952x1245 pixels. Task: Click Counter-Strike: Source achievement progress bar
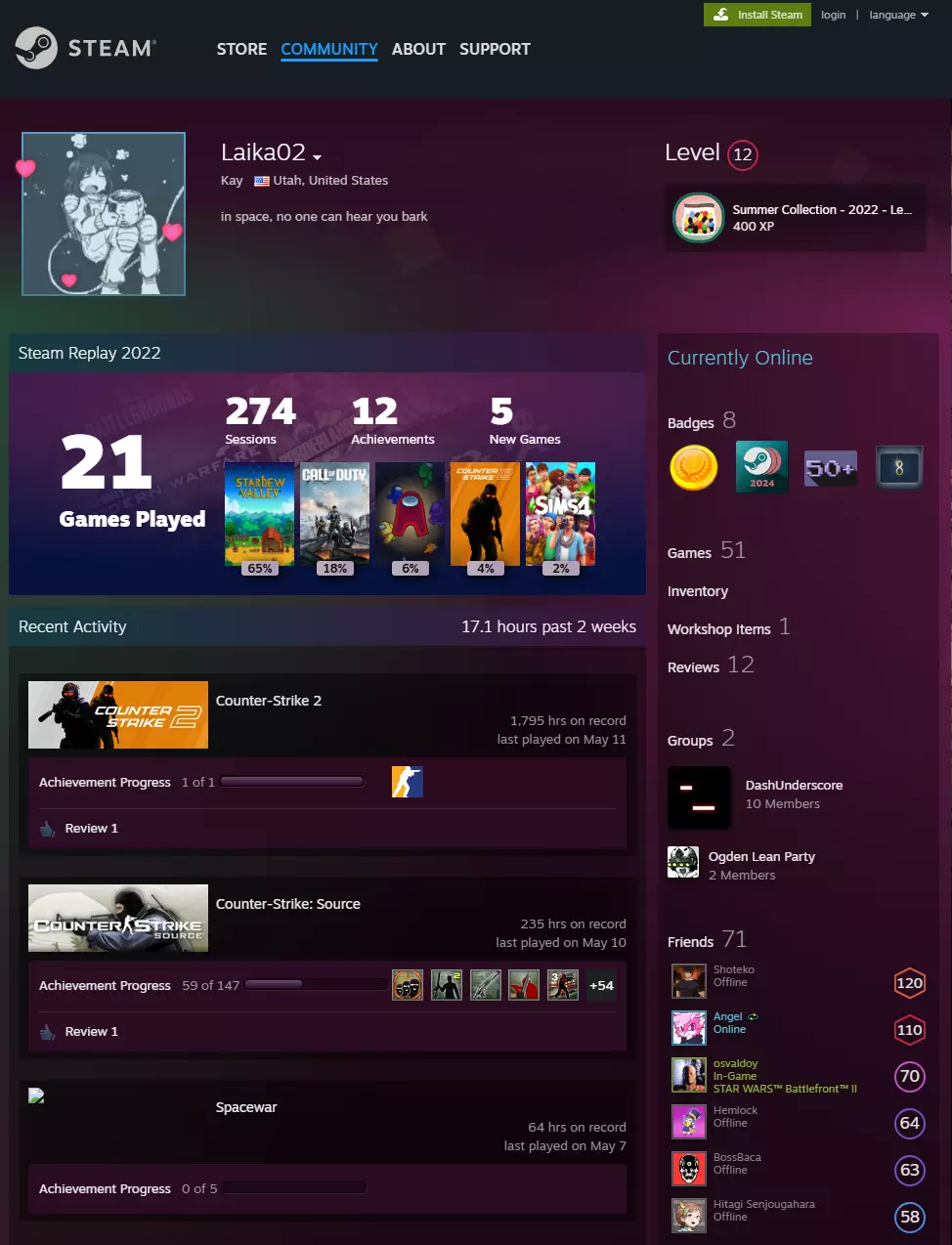click(x=316, y=985)
